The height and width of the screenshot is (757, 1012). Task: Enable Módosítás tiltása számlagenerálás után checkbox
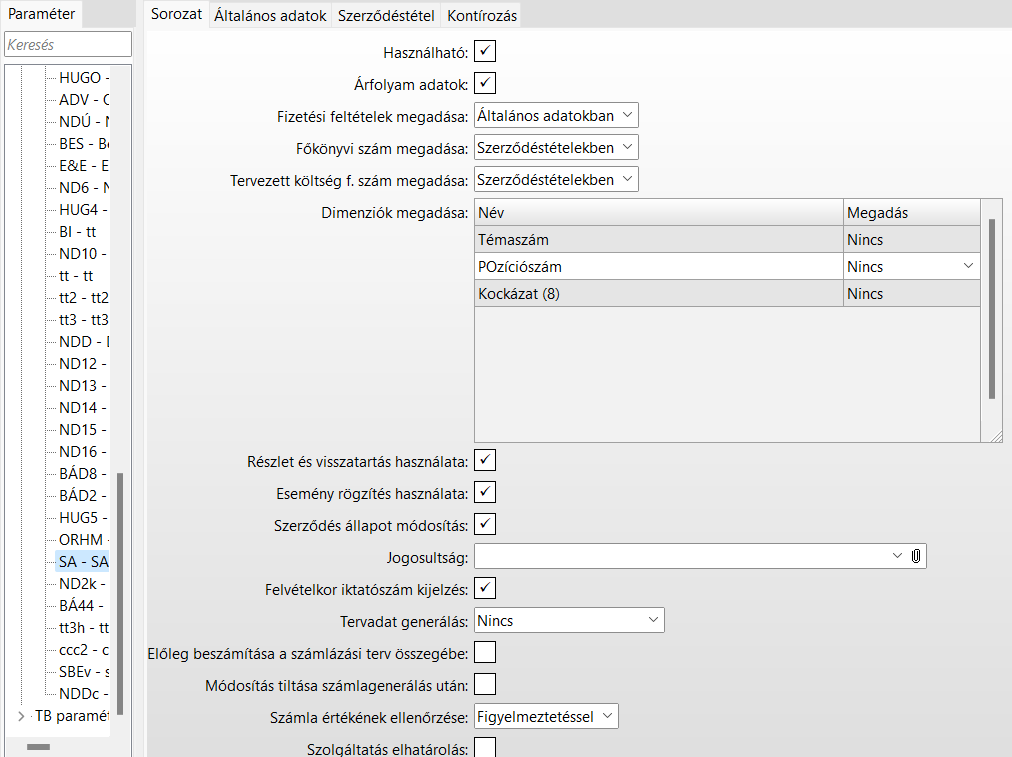coord(485,685)
